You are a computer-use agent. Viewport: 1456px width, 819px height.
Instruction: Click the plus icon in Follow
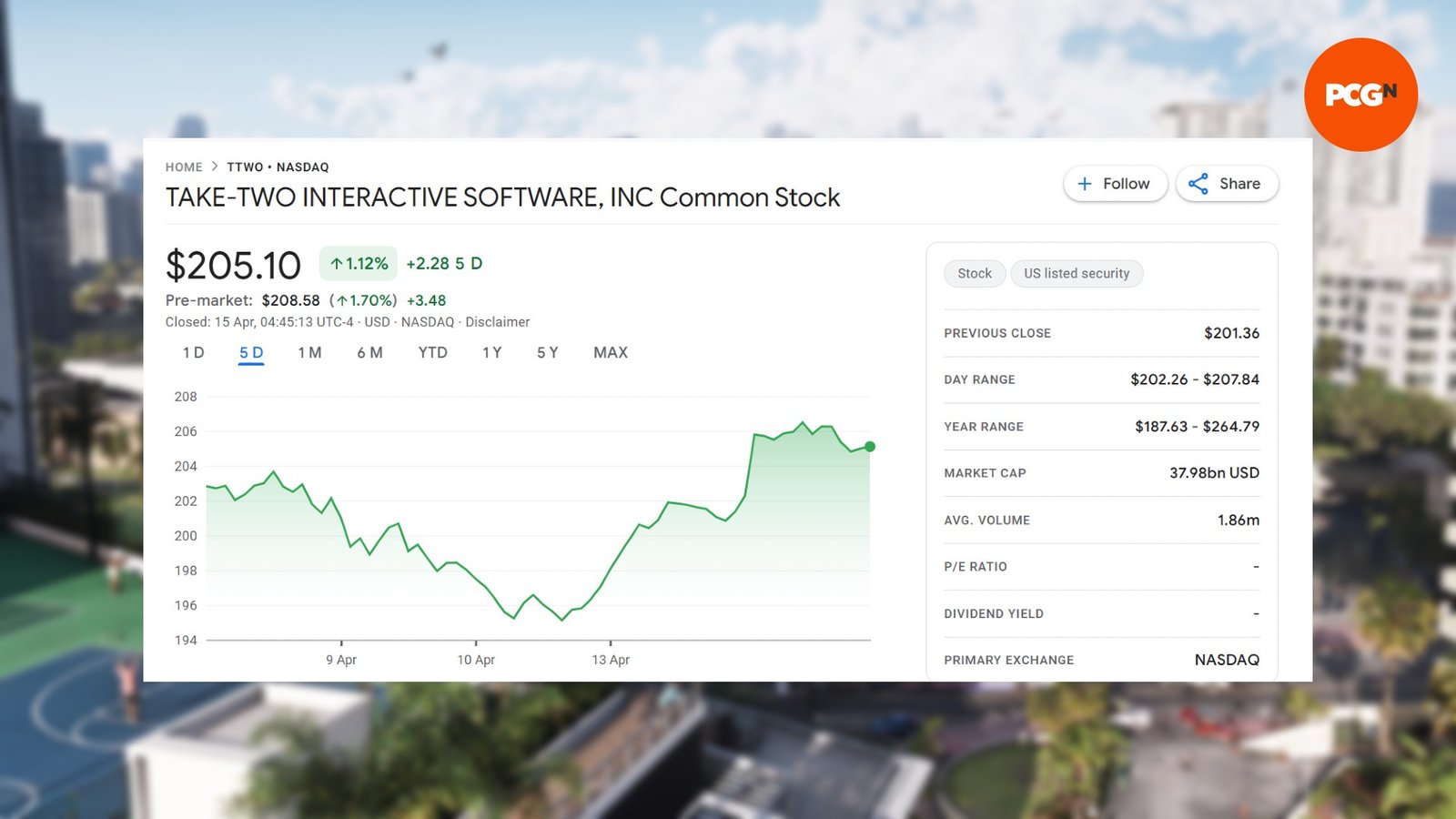pyautogui.click(x=1085, y=184)
